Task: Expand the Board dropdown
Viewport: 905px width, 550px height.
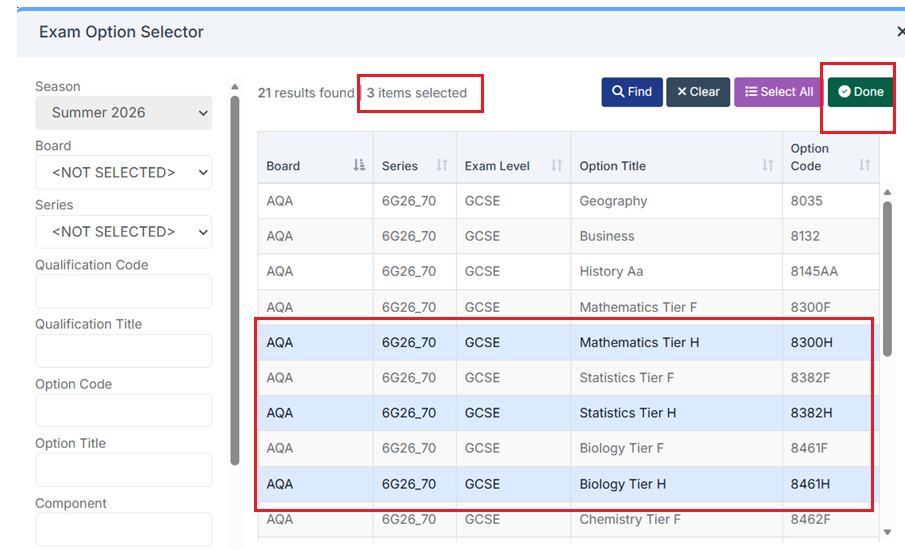Action: click(x=123, y=172)
